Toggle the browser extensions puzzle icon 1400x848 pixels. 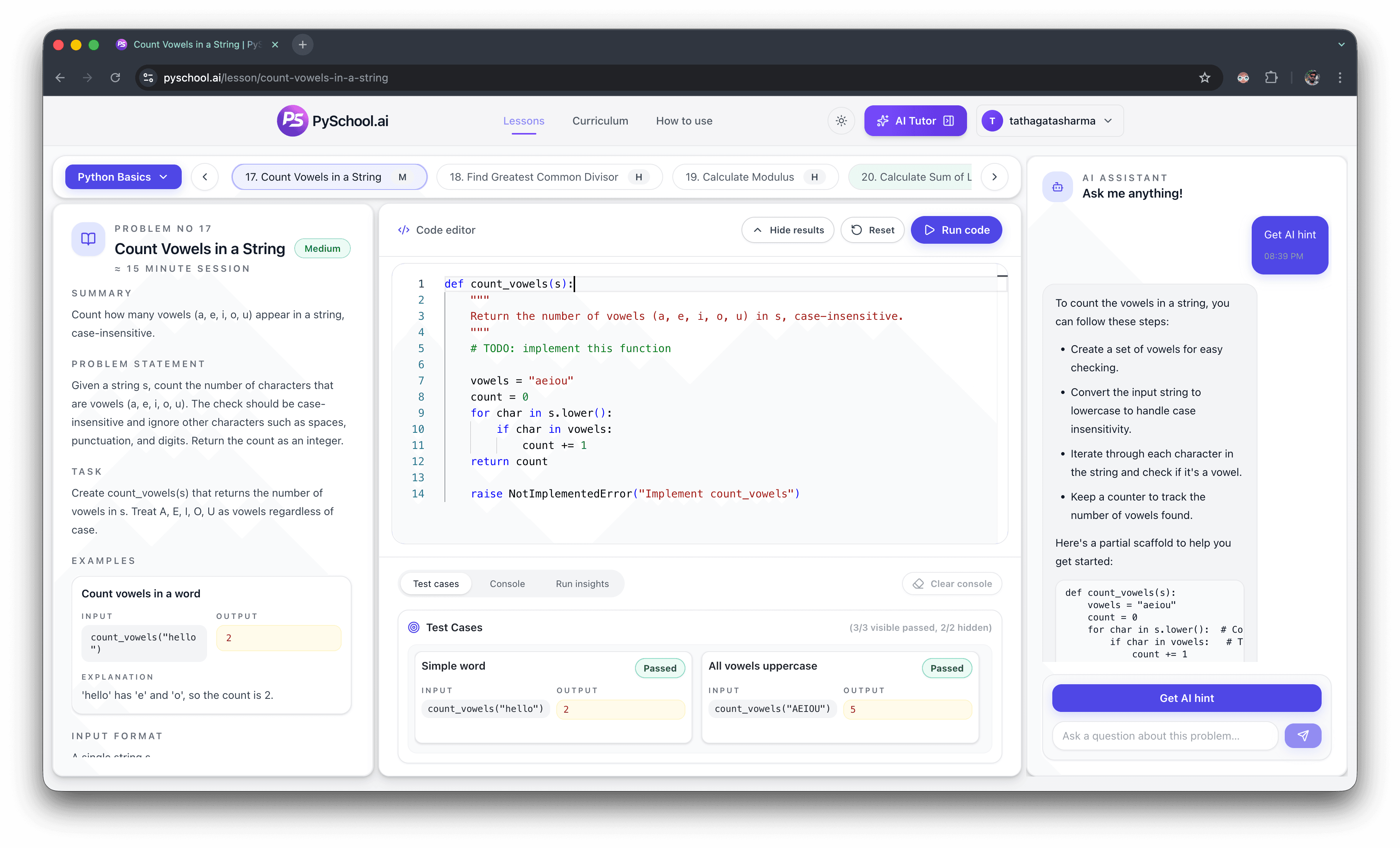pos(1271,77)
